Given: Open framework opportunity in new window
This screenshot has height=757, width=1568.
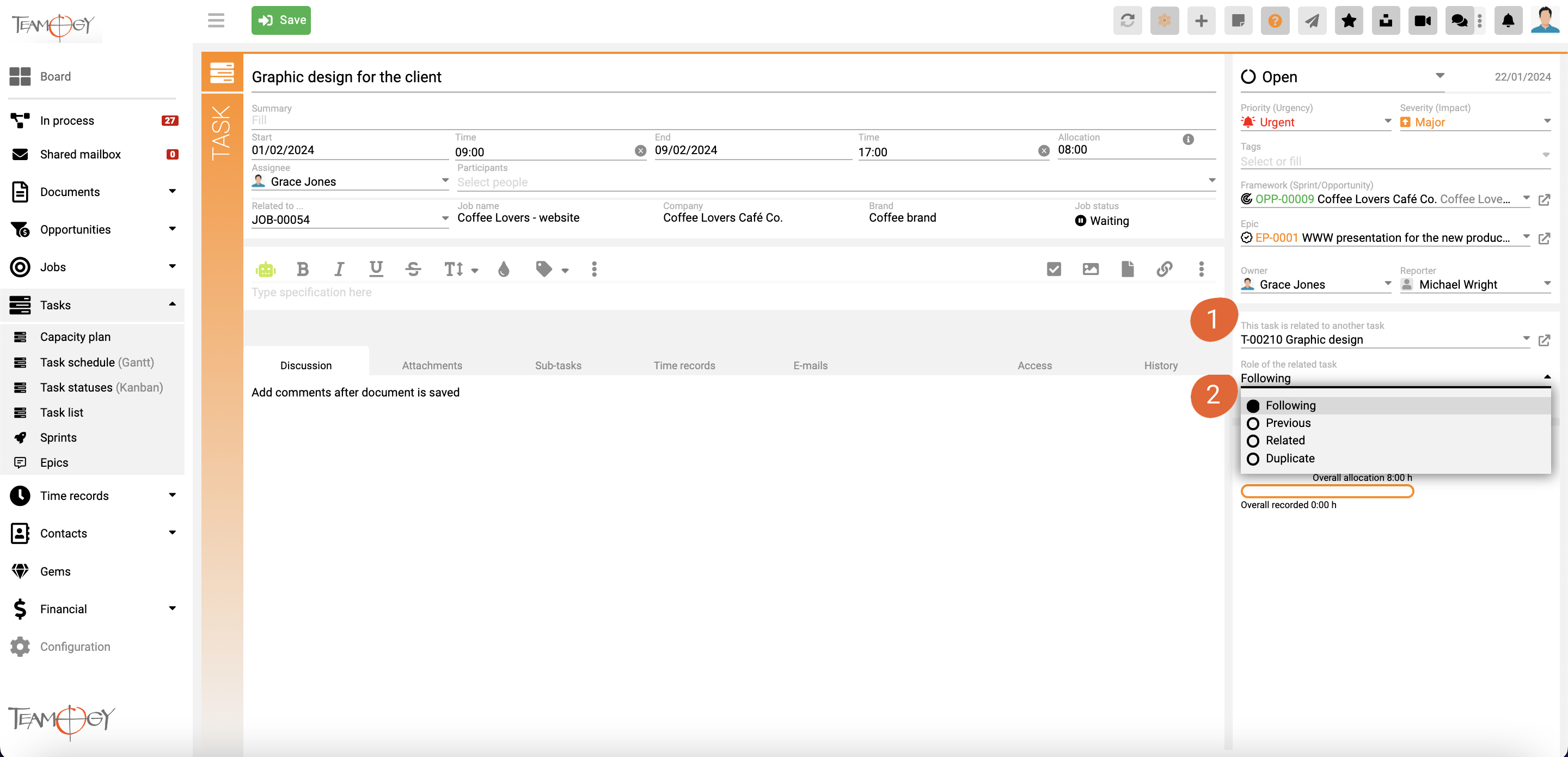Looking at the screenshot, I should pos(1543,200).
